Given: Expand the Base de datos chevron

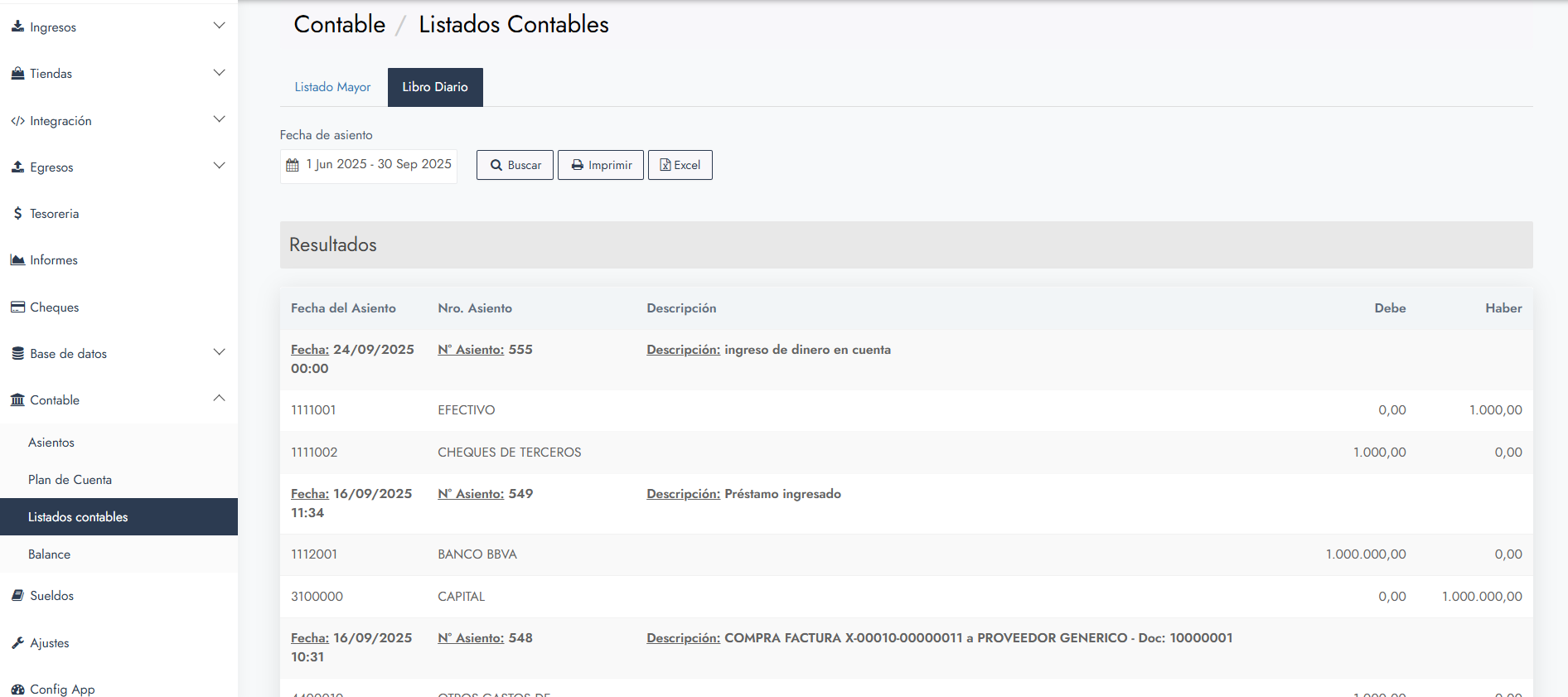Looking at the screenshot, I should [x=219, y=352].
